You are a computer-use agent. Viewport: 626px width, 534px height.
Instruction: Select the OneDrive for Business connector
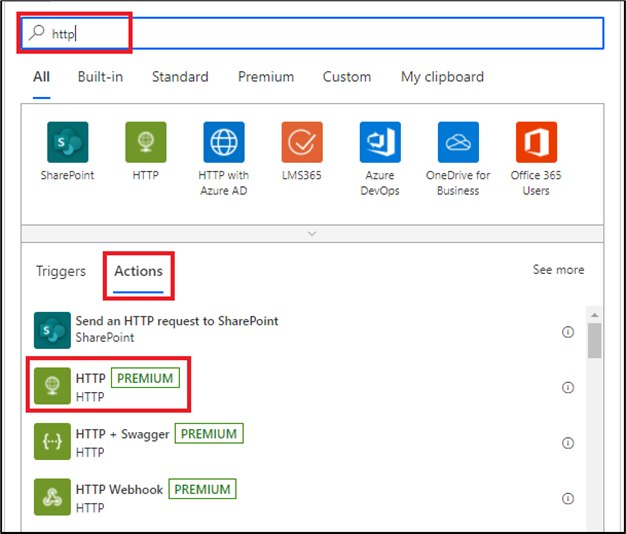pos(458,142)
